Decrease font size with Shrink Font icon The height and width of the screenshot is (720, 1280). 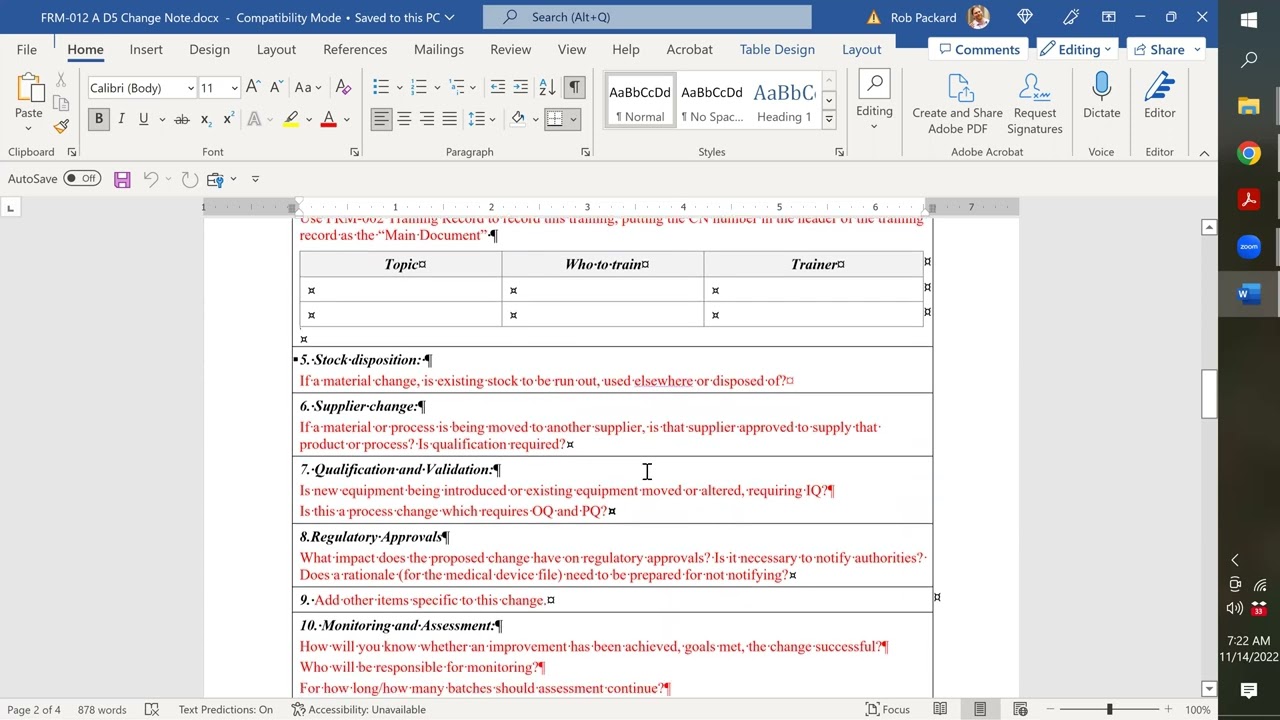coord(274,88)
